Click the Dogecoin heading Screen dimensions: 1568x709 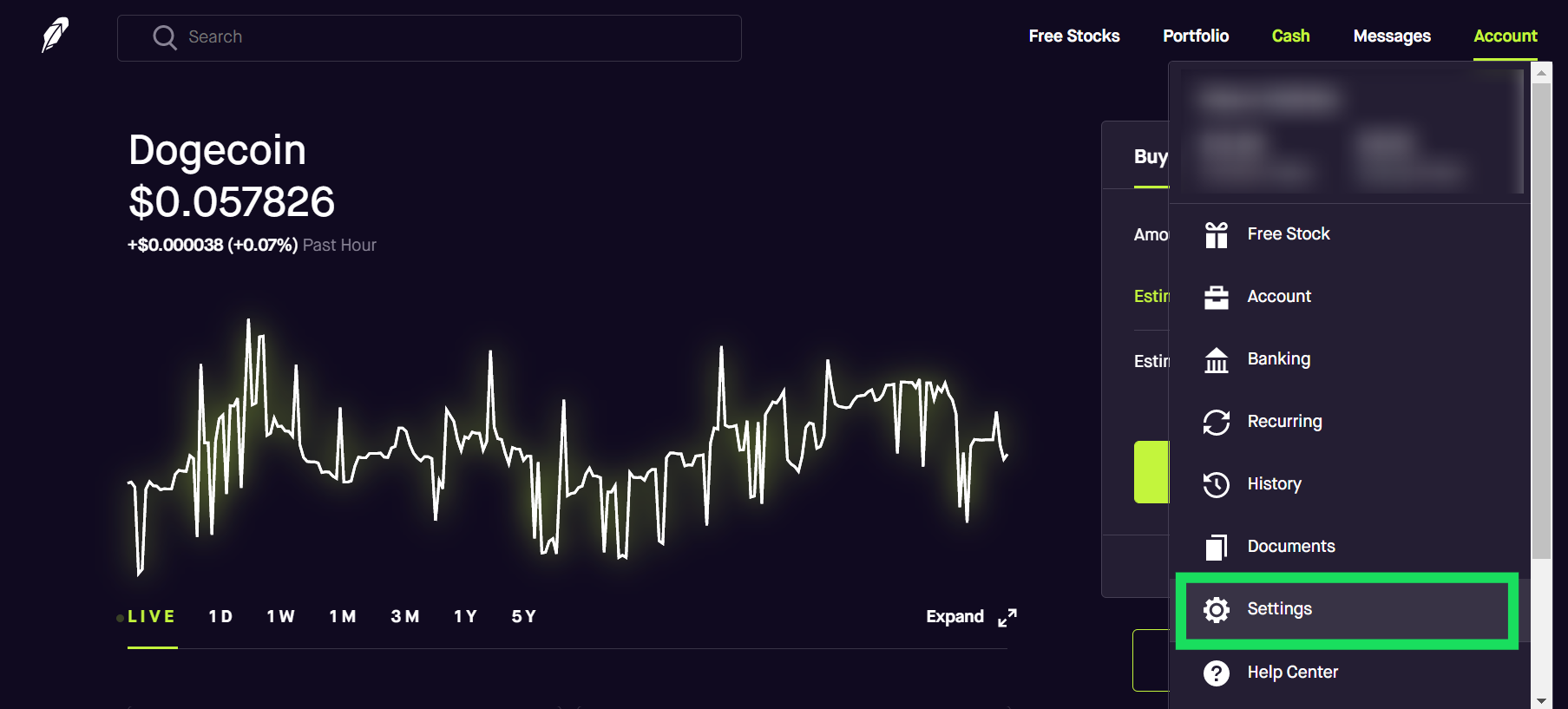coord(217,150)
